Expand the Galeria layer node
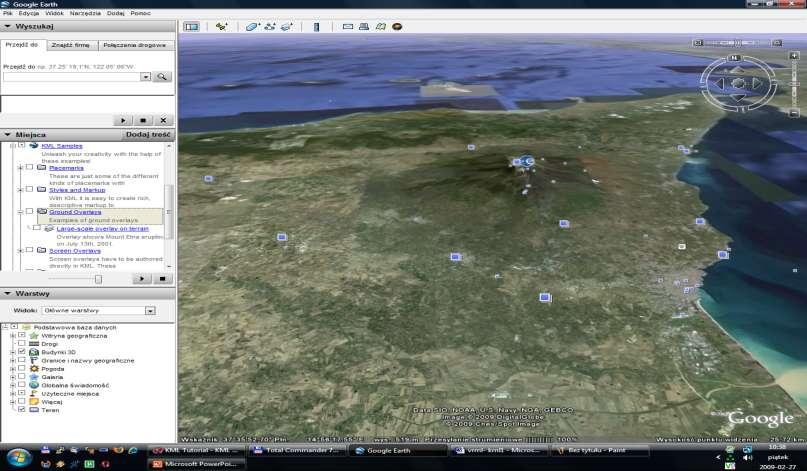 click(x=13, y=377)
